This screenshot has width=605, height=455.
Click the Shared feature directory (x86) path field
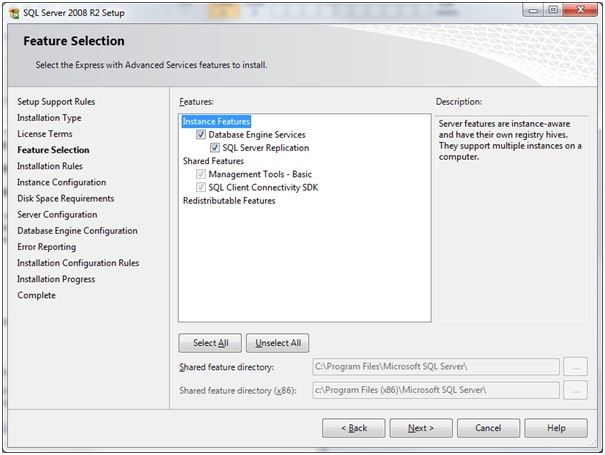pyautogui.click(x=436, y=390)
